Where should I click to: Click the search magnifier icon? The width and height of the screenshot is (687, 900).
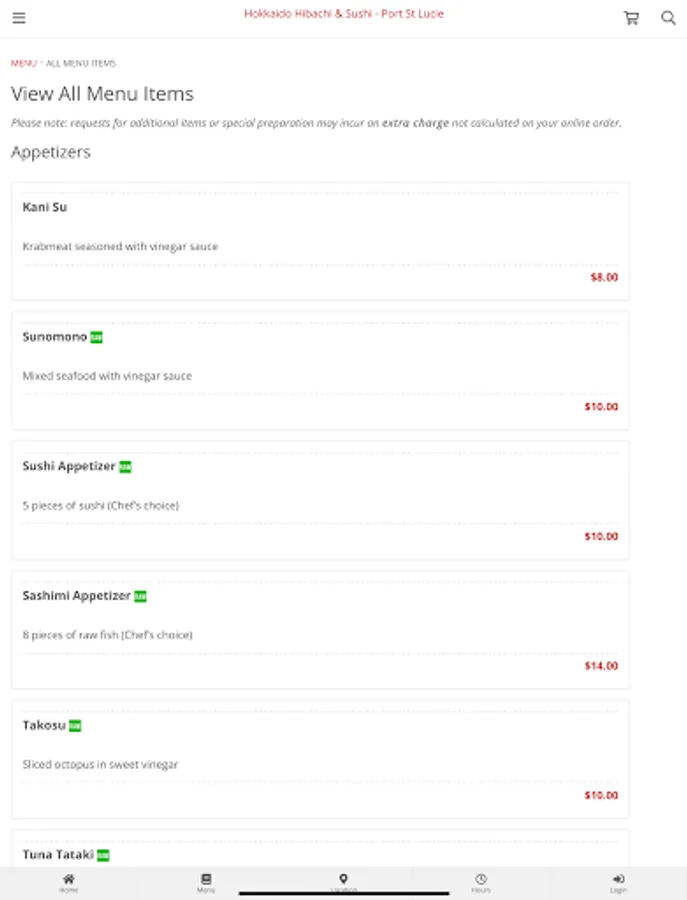point(668,18)
